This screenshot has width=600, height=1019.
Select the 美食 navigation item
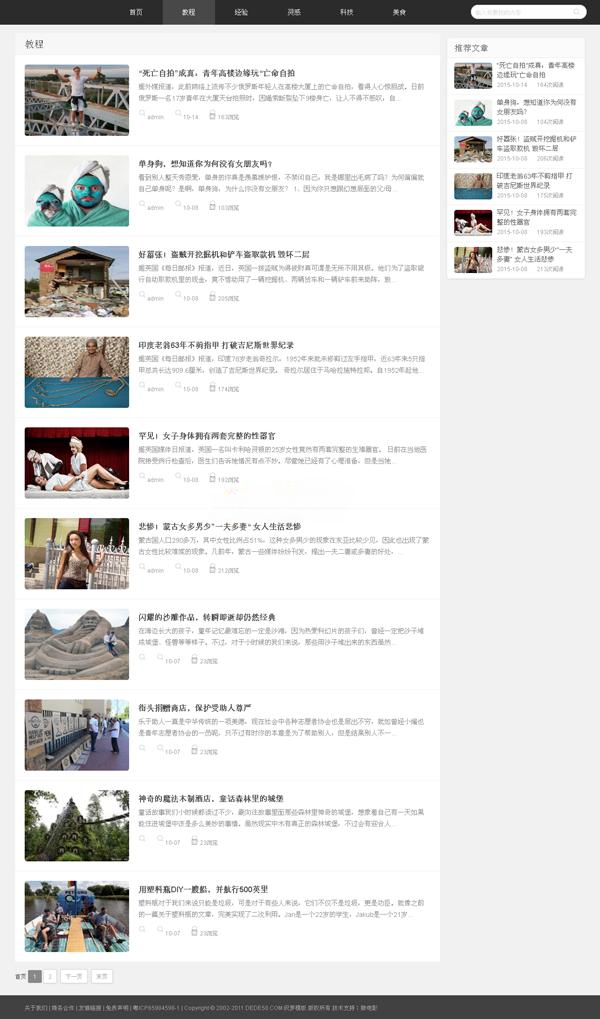pyautogui.click(x=399, y=12)
